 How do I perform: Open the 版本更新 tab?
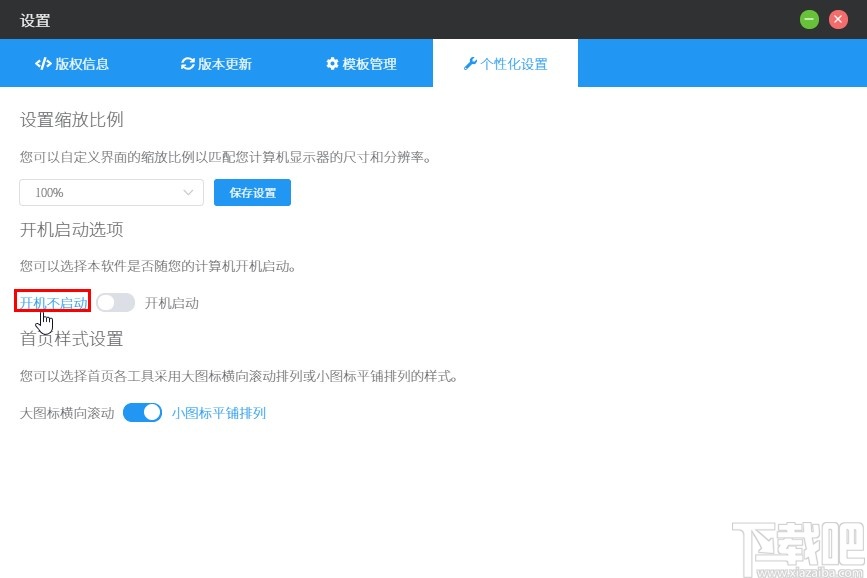point(216,63)
